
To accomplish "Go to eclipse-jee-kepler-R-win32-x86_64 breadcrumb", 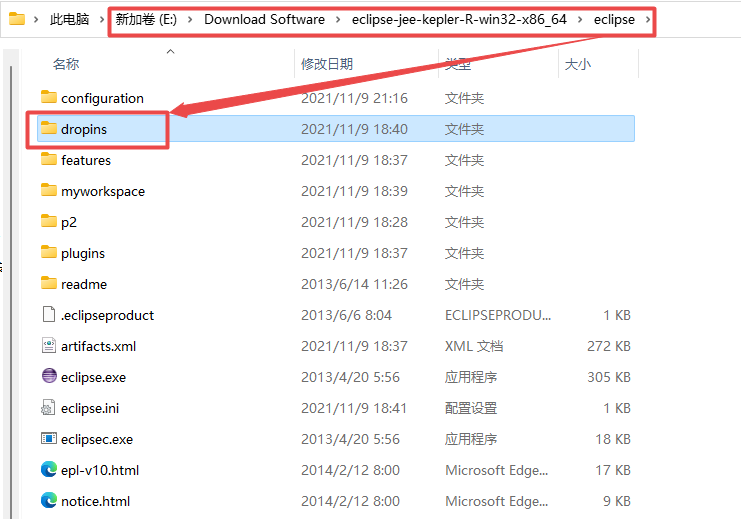I will tap(459, 19).
